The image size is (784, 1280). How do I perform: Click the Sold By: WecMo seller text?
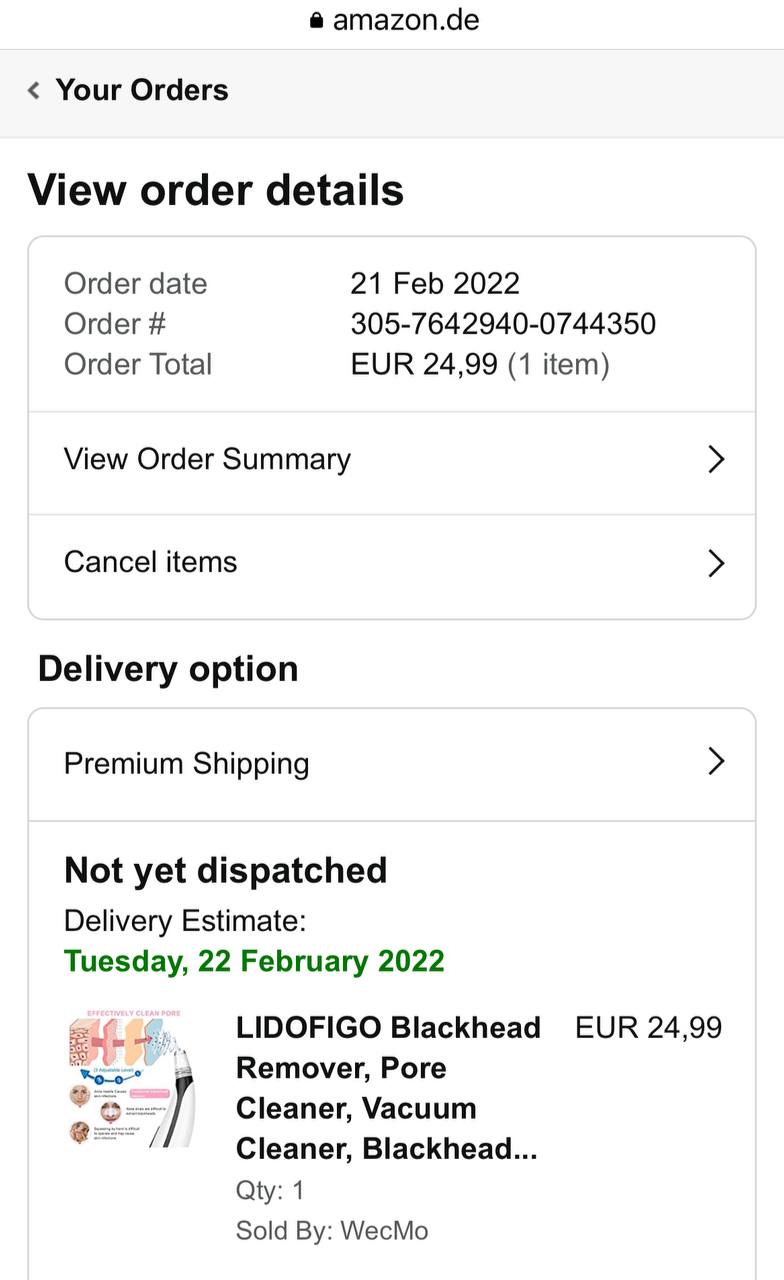(x=332, y=1230)
